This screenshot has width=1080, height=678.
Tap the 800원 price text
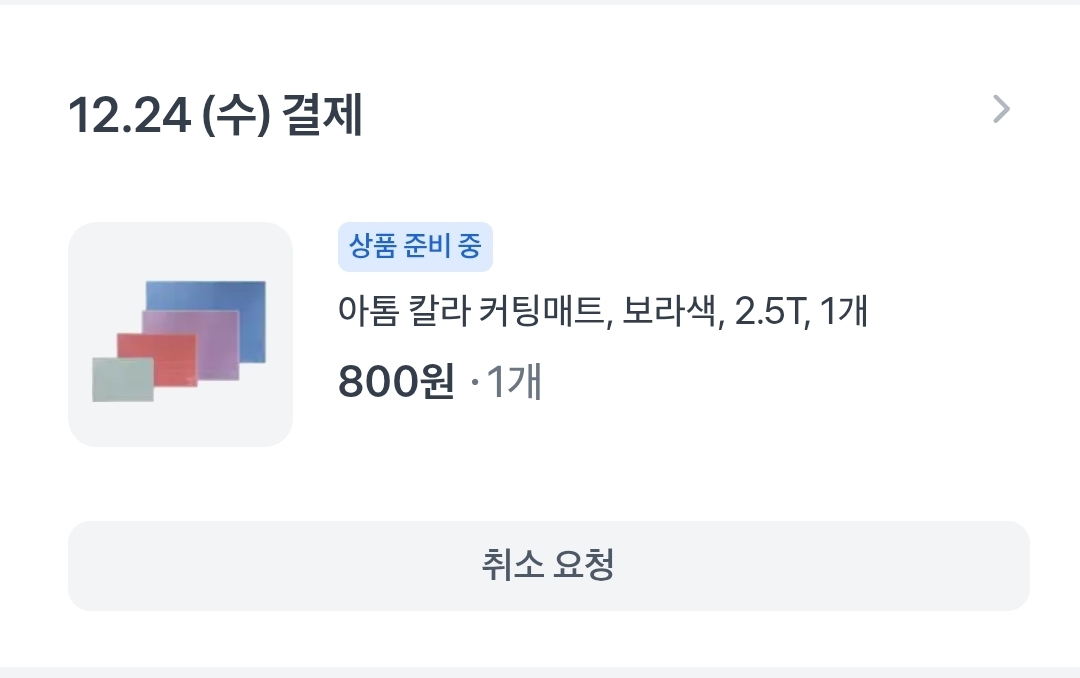[x=396, y=381]
